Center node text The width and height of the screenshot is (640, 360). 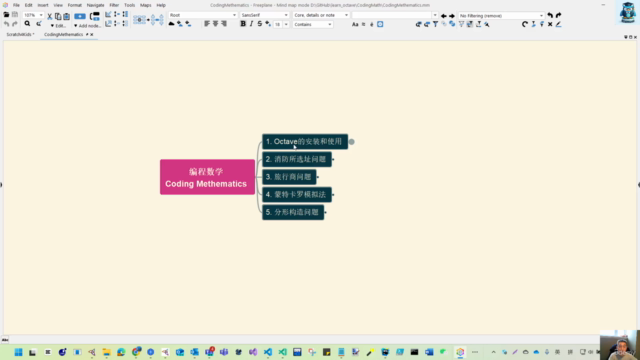(x=216, y=24)
